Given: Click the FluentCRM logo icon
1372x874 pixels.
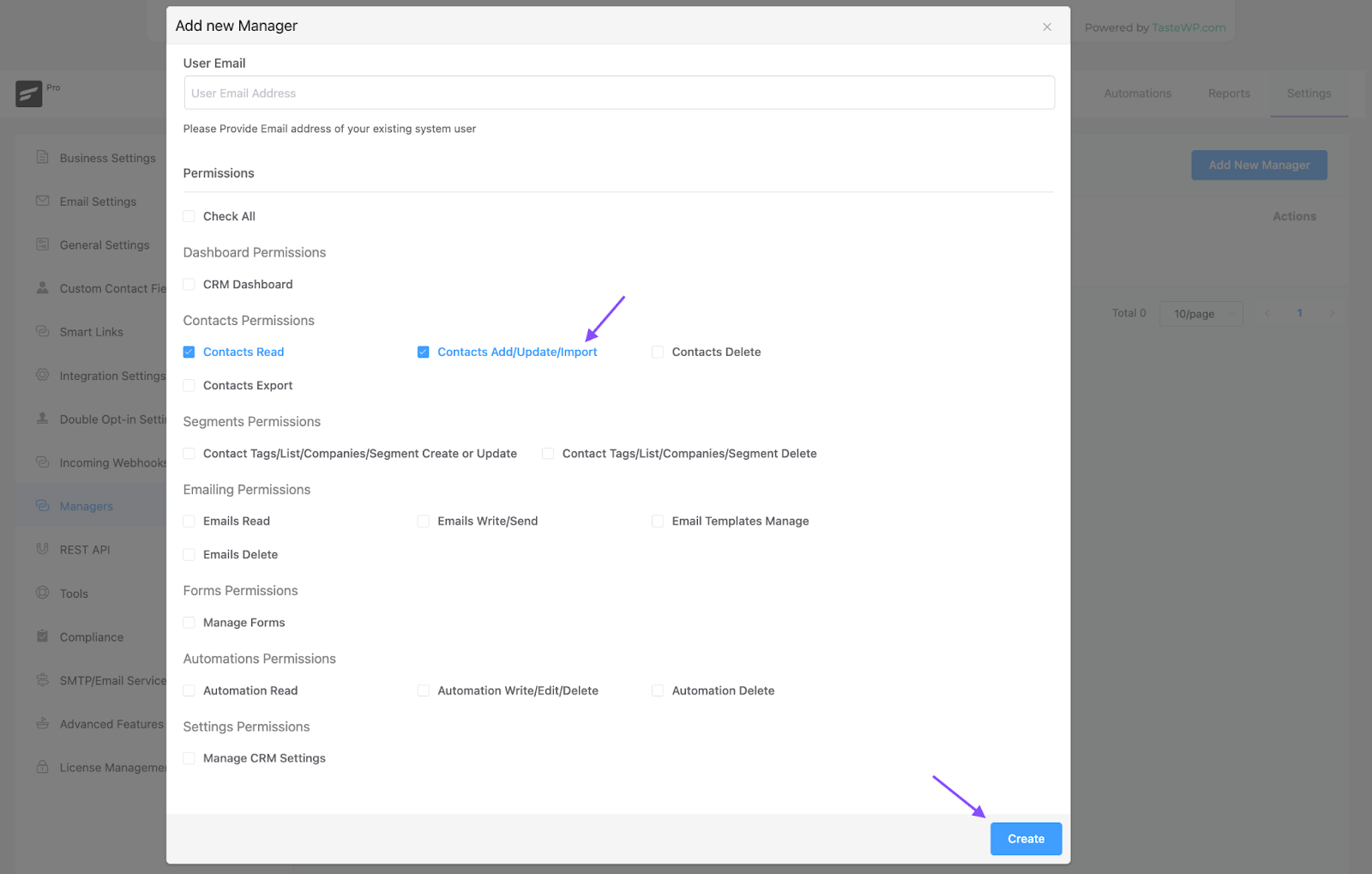Looking at the screenshot, I should click(28, 93).
